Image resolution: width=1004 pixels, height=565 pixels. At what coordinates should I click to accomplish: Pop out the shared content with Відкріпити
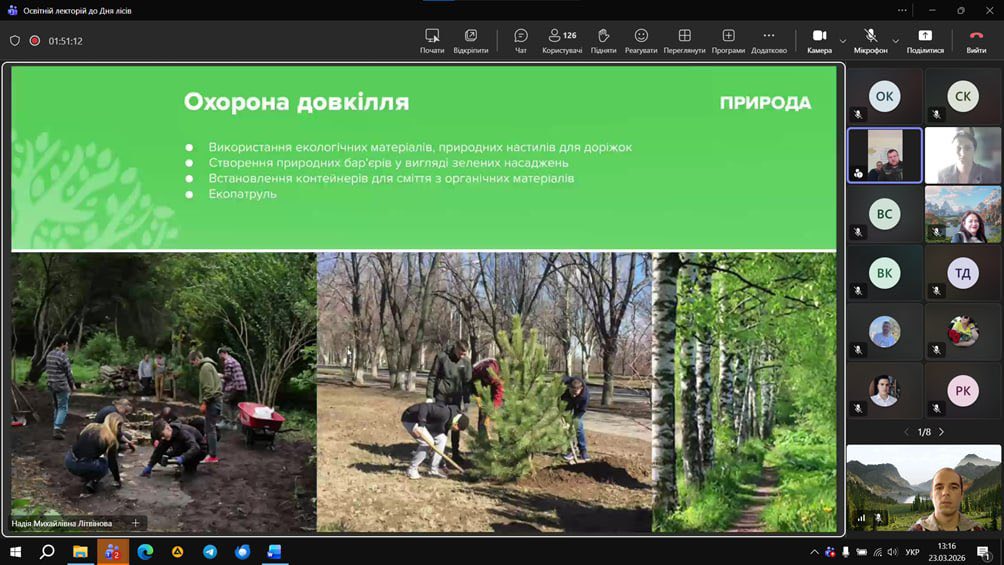click(470, 40)
